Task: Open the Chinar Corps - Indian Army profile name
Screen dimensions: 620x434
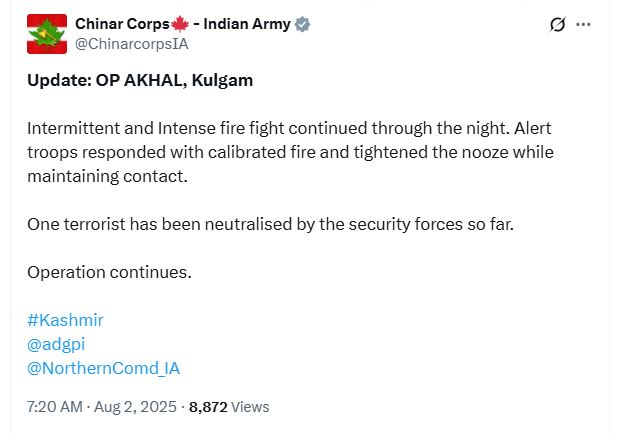Action: 183,24
